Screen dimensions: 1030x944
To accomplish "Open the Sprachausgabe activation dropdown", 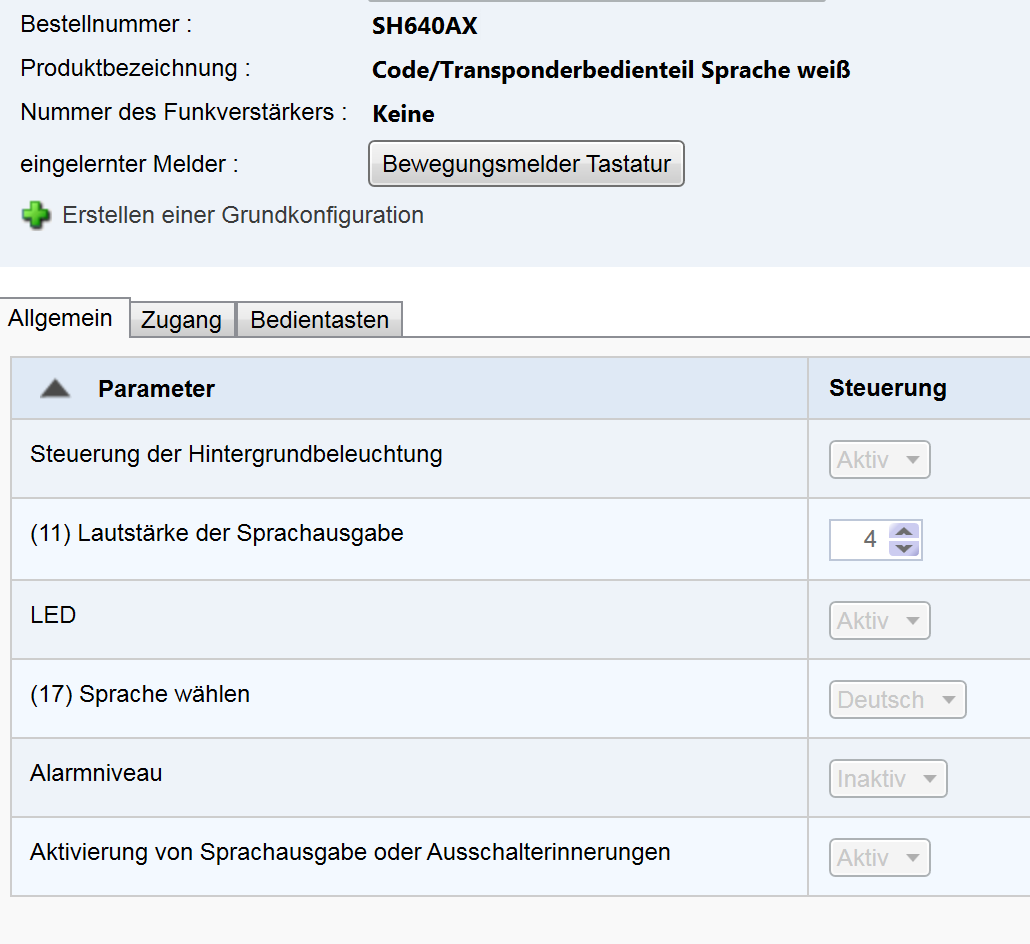I will click(x=879, y=858).
